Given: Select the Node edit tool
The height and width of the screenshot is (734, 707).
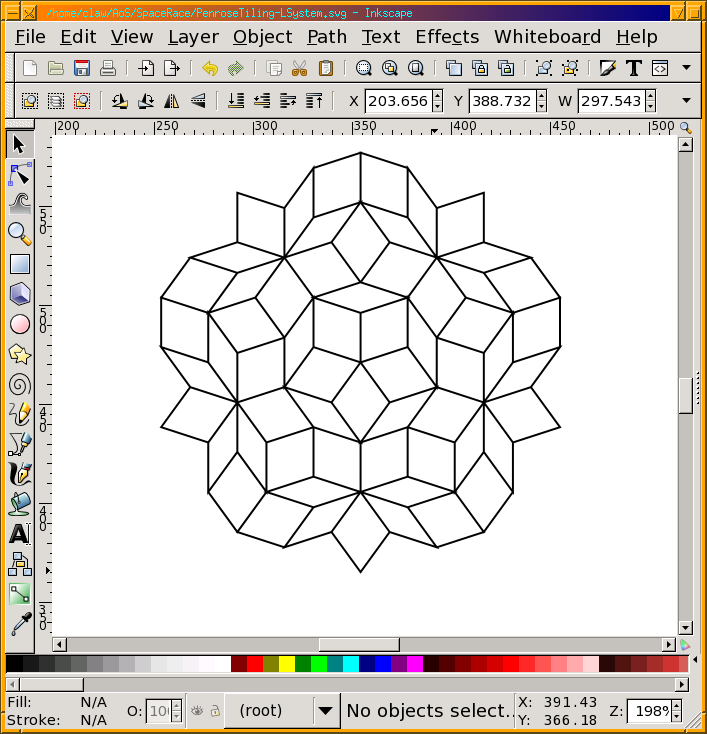Looking at the screenshot, I should [x=19, y=174].
